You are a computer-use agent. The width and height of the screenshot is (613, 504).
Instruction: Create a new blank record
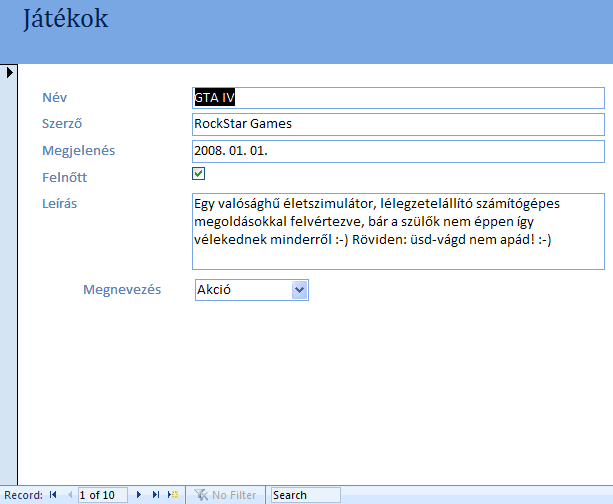point(172,495)
